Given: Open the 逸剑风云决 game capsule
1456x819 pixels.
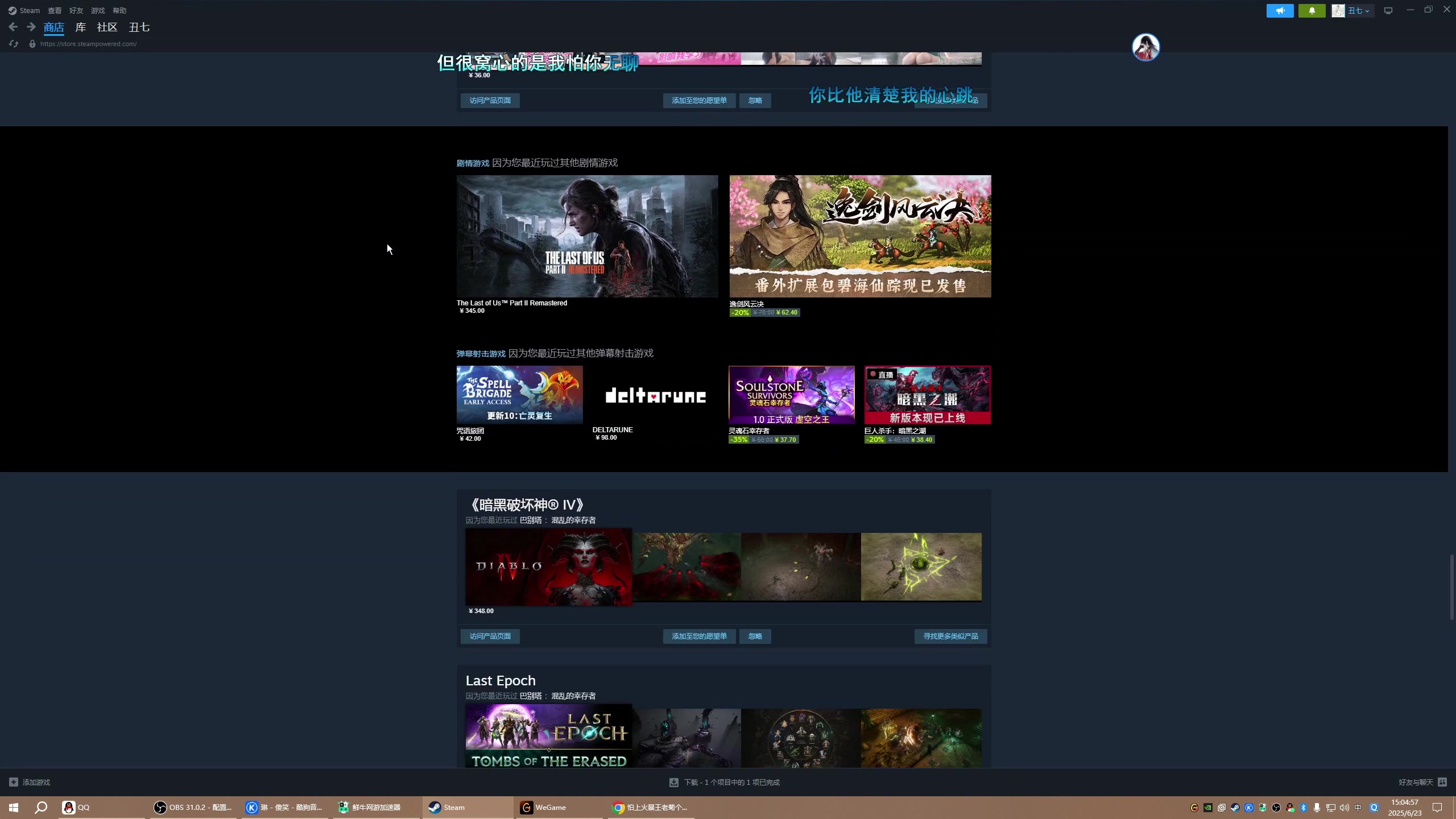Looking at the screenshot, I should (860, 236).
